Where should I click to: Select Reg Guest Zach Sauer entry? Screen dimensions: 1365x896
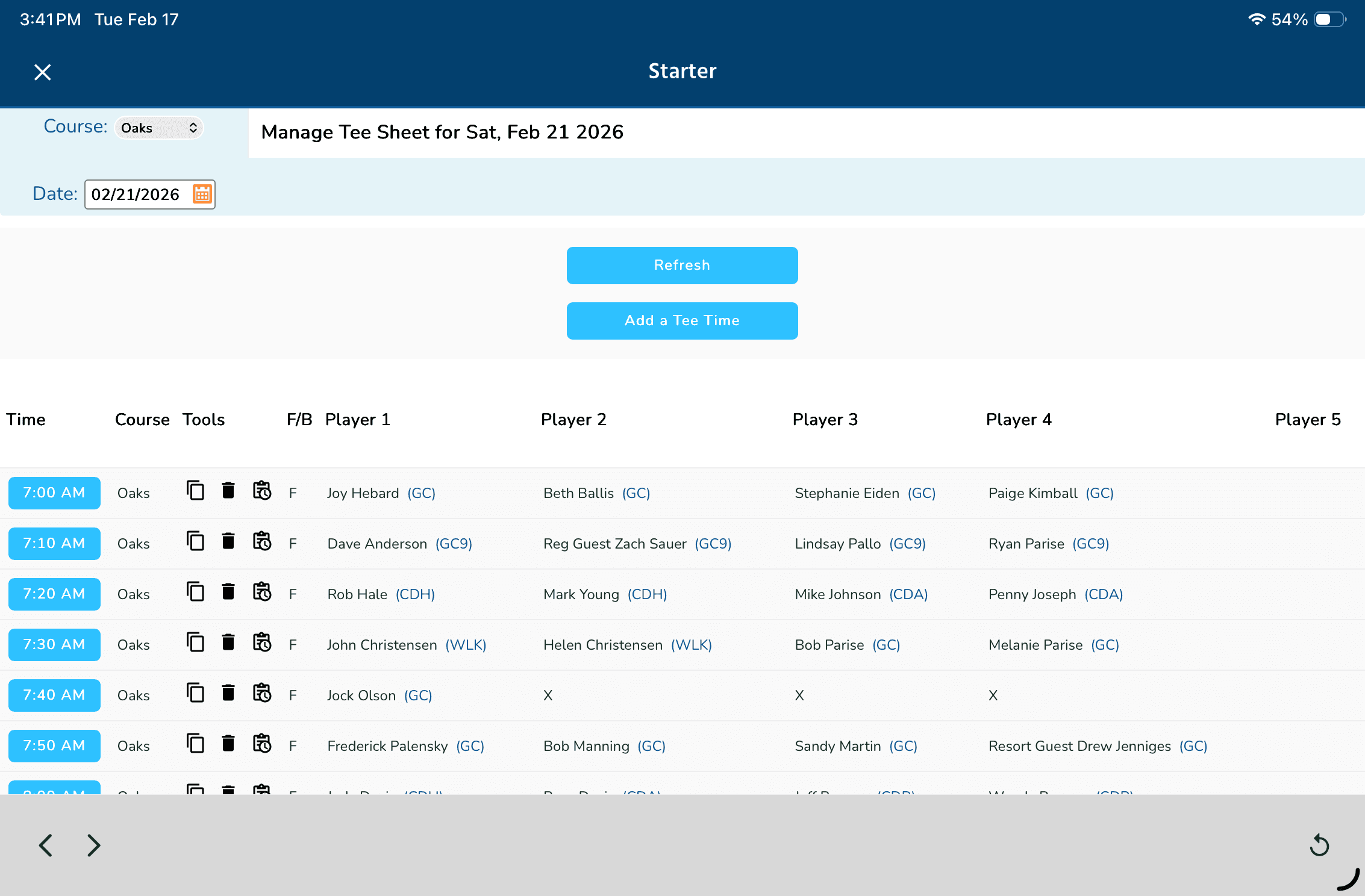pyautogui.click(x=637, y=544)
